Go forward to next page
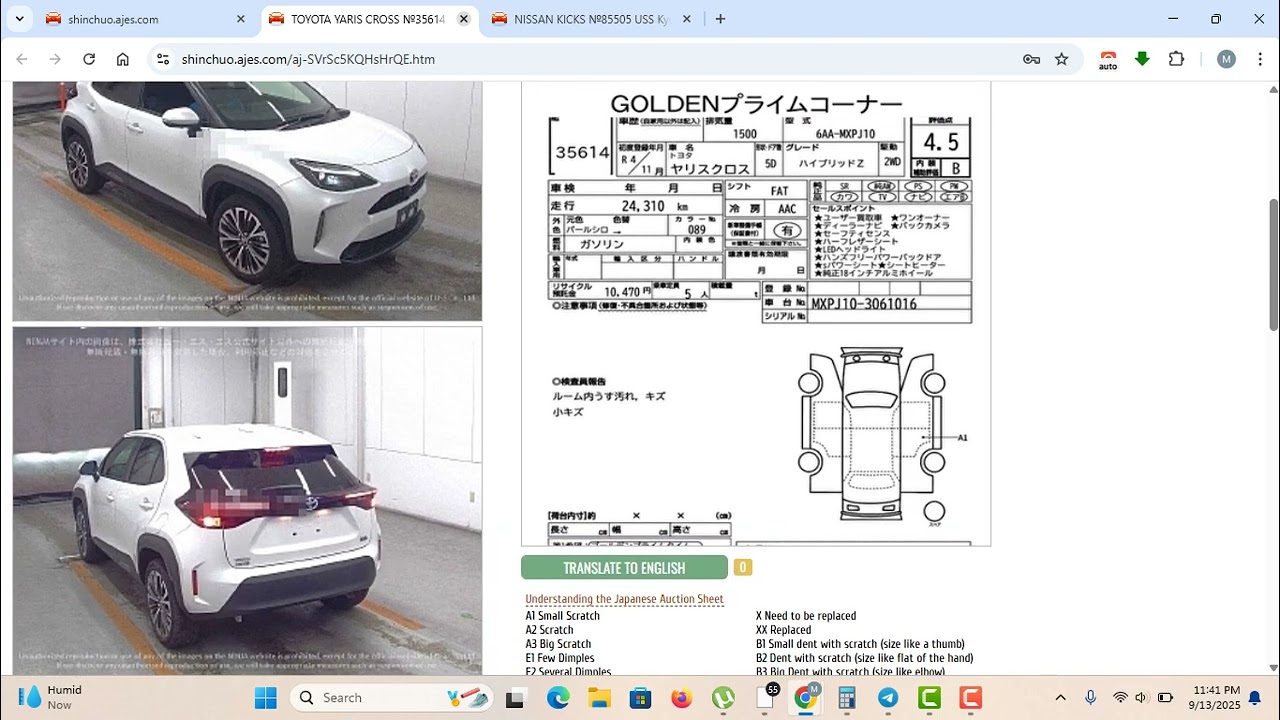 pos(55,59)
